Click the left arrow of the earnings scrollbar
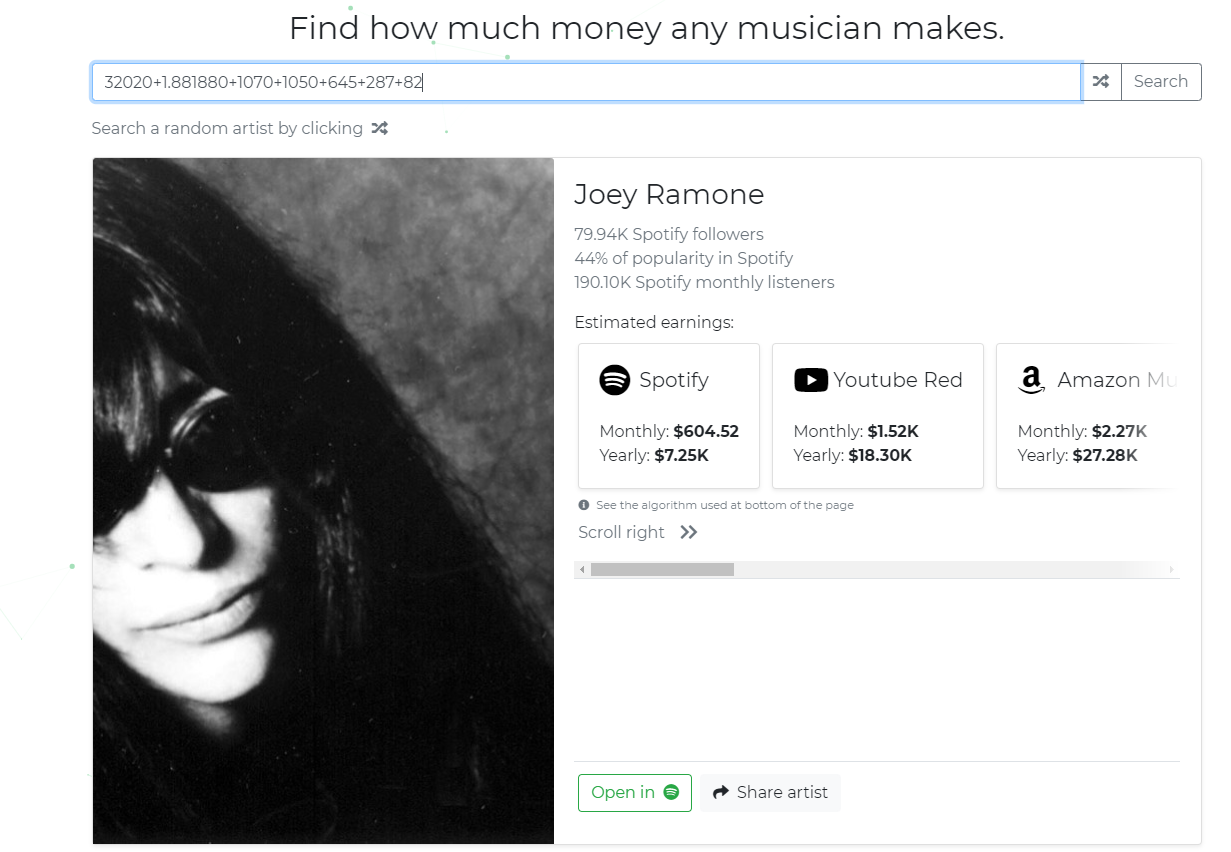1231x852 pixels. pyautogui.click(x=582, y=568)
